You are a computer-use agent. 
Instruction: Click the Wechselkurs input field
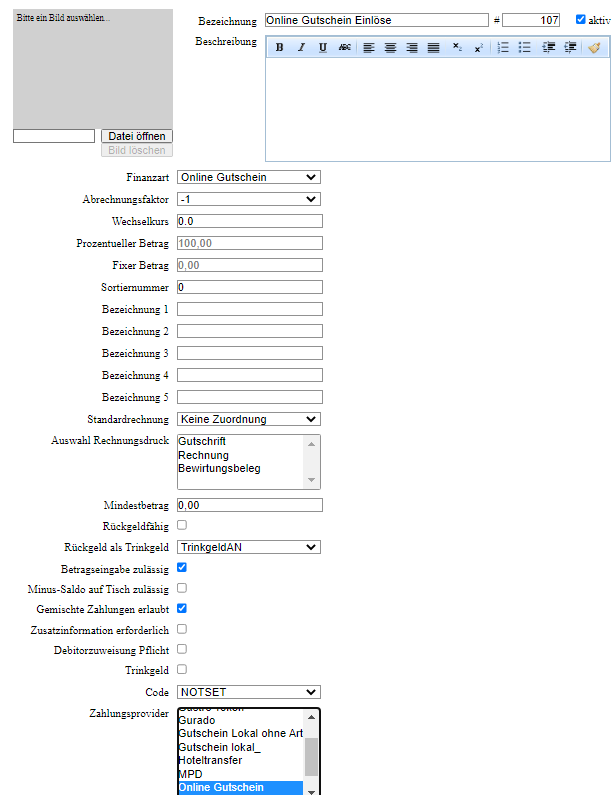coord(249,221)
